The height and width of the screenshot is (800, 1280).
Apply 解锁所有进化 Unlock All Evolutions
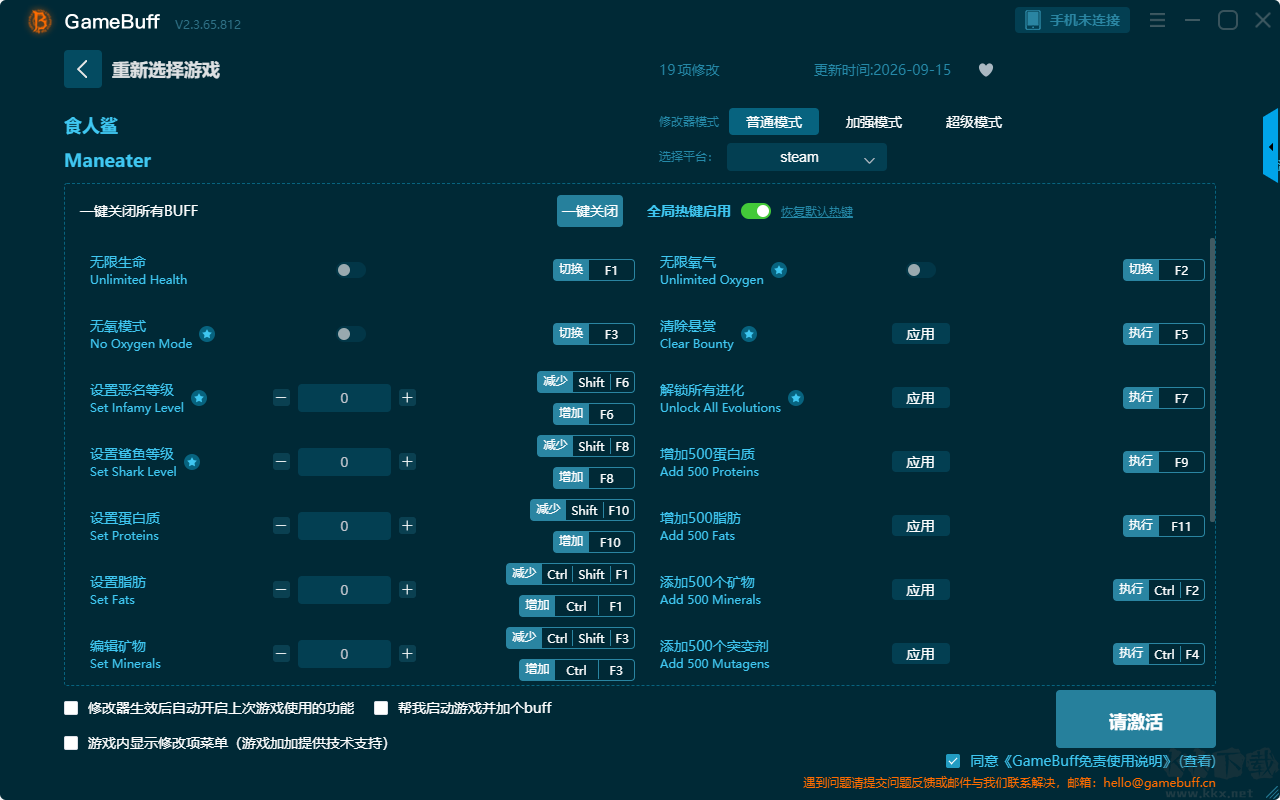pyautogui.click(x=921, y=398)
